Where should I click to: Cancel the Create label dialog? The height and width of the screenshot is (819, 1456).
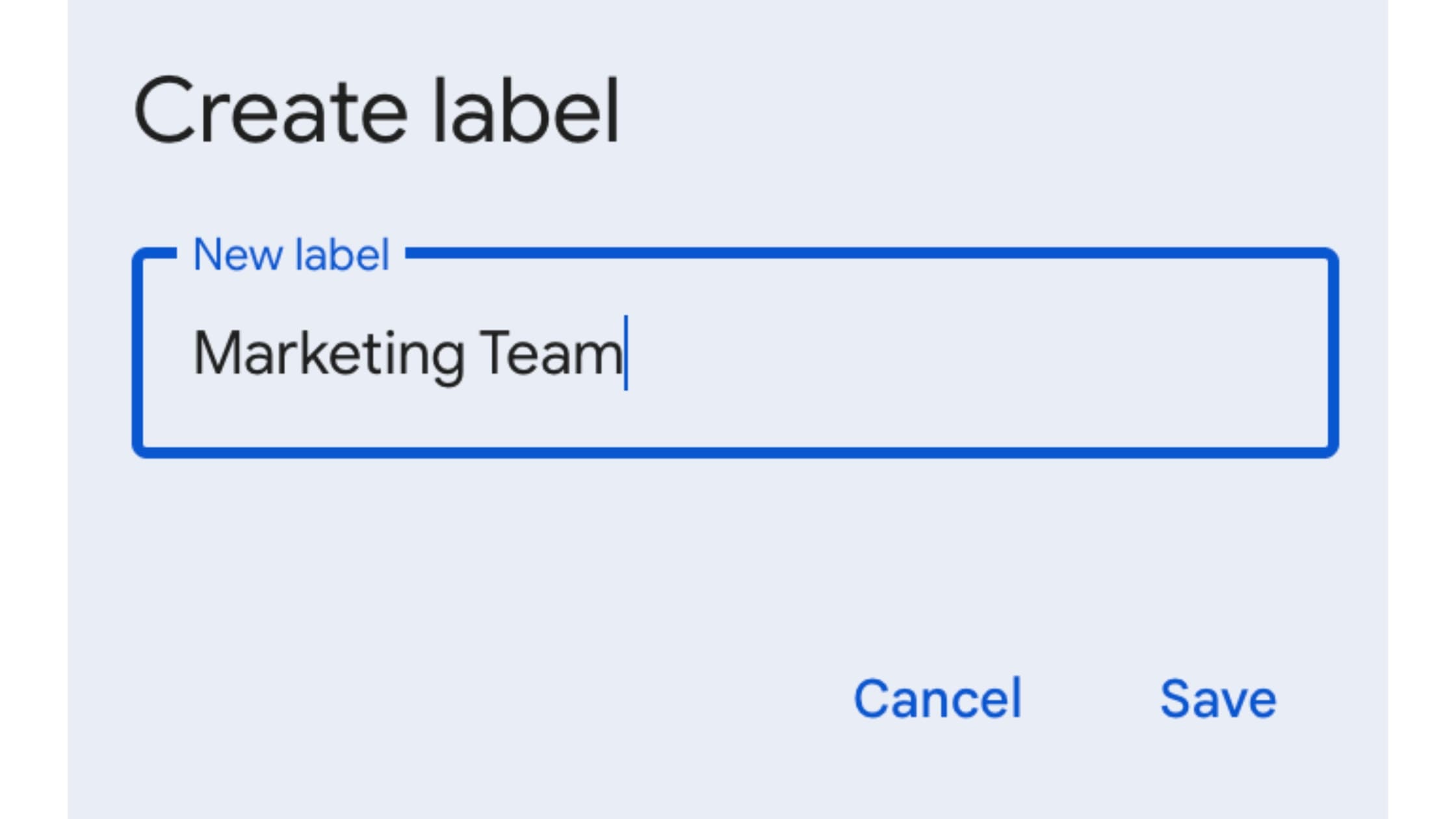pos(937,699)
